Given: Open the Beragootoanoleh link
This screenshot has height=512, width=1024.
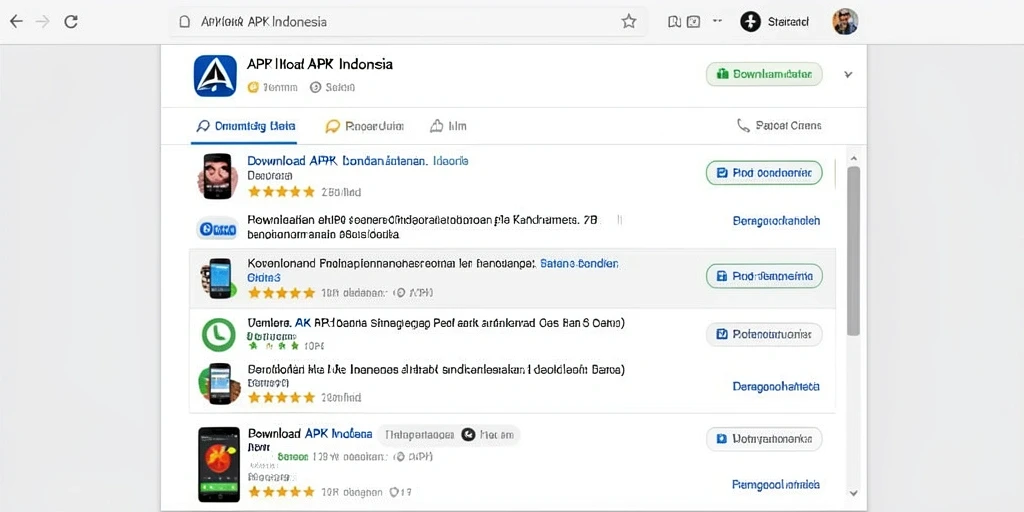Looking at the screenshot, I should tap(776, 221).
